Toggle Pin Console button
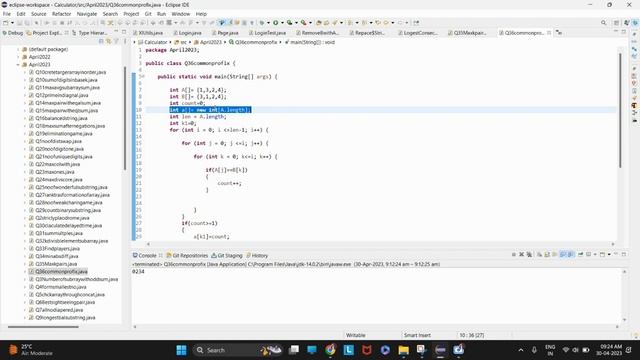640x360 pixels. [x=580, y=254]
